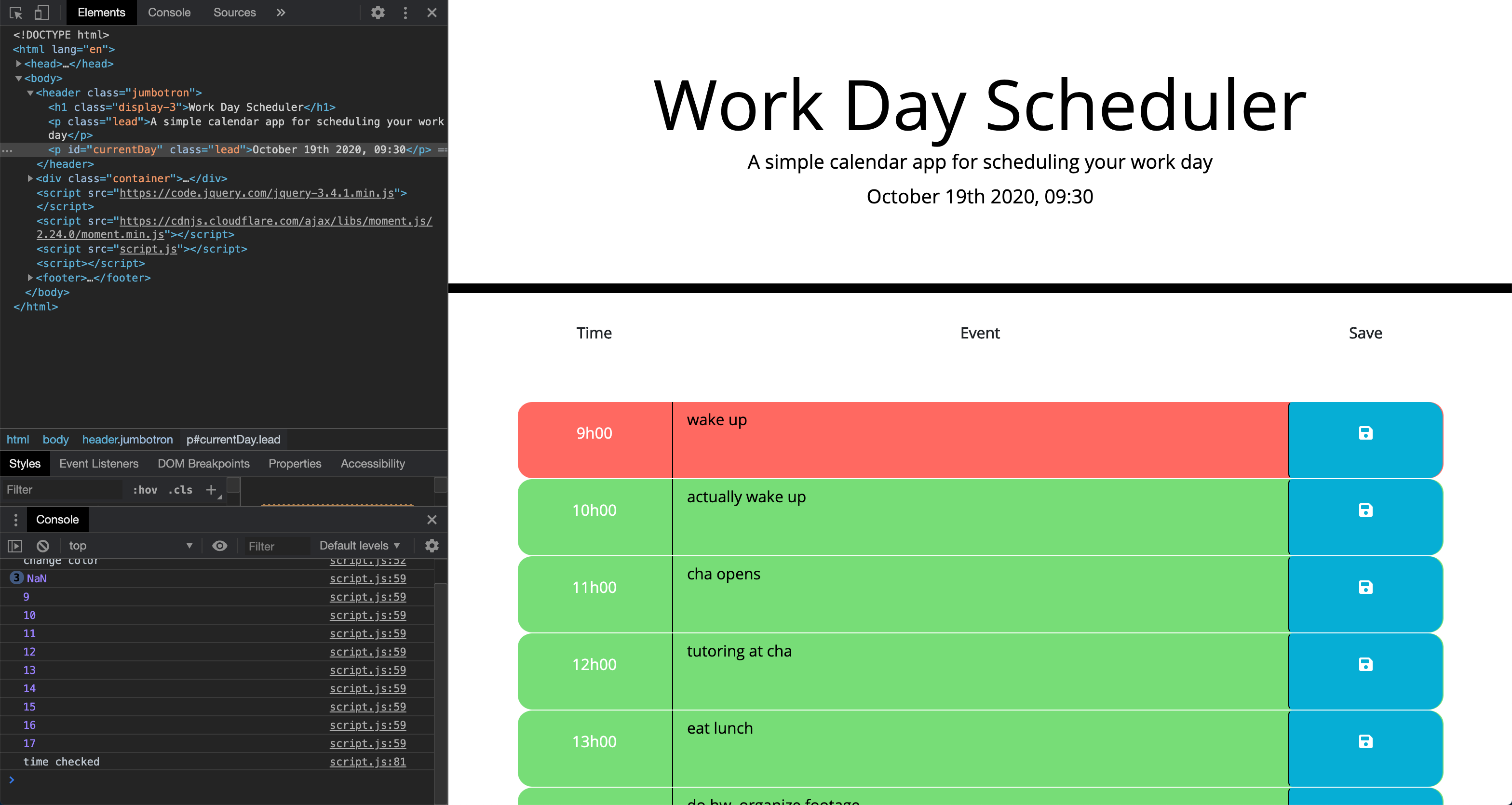Screen dimensions: 1512x805
Task: Toggle the device emulation toolbar
Action: 41,13
